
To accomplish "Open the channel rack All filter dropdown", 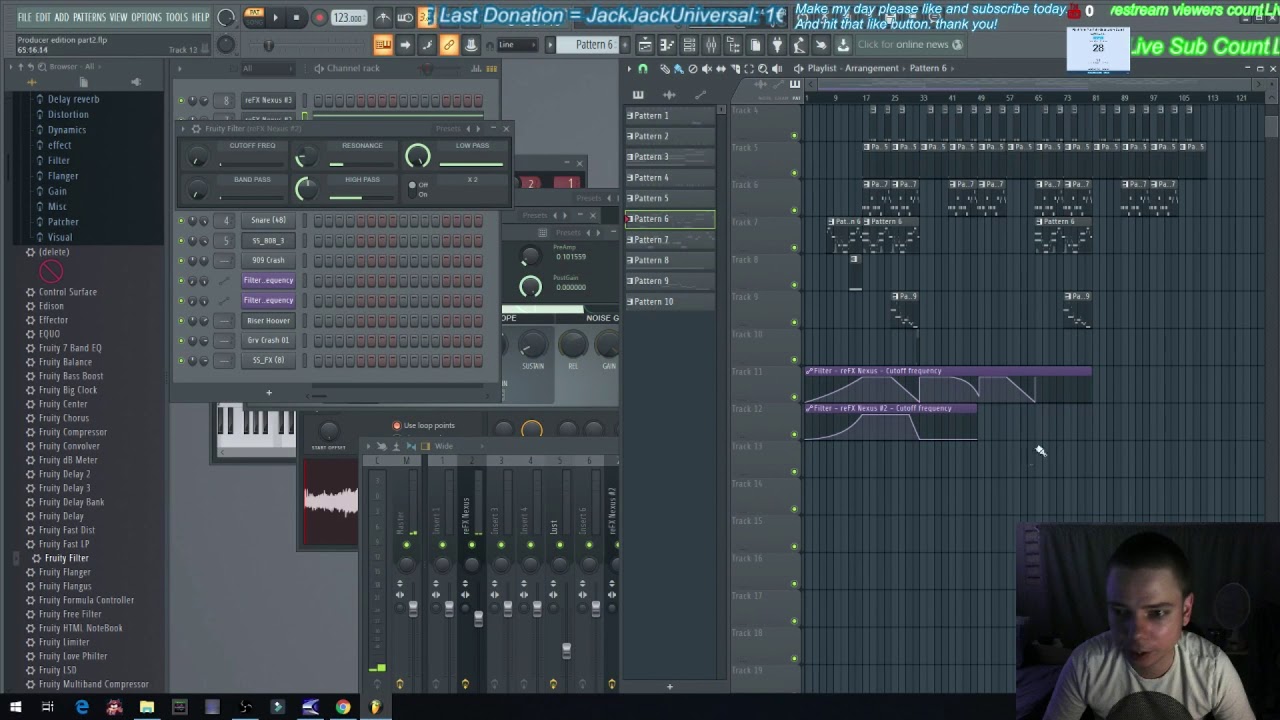I will point(269,68).
